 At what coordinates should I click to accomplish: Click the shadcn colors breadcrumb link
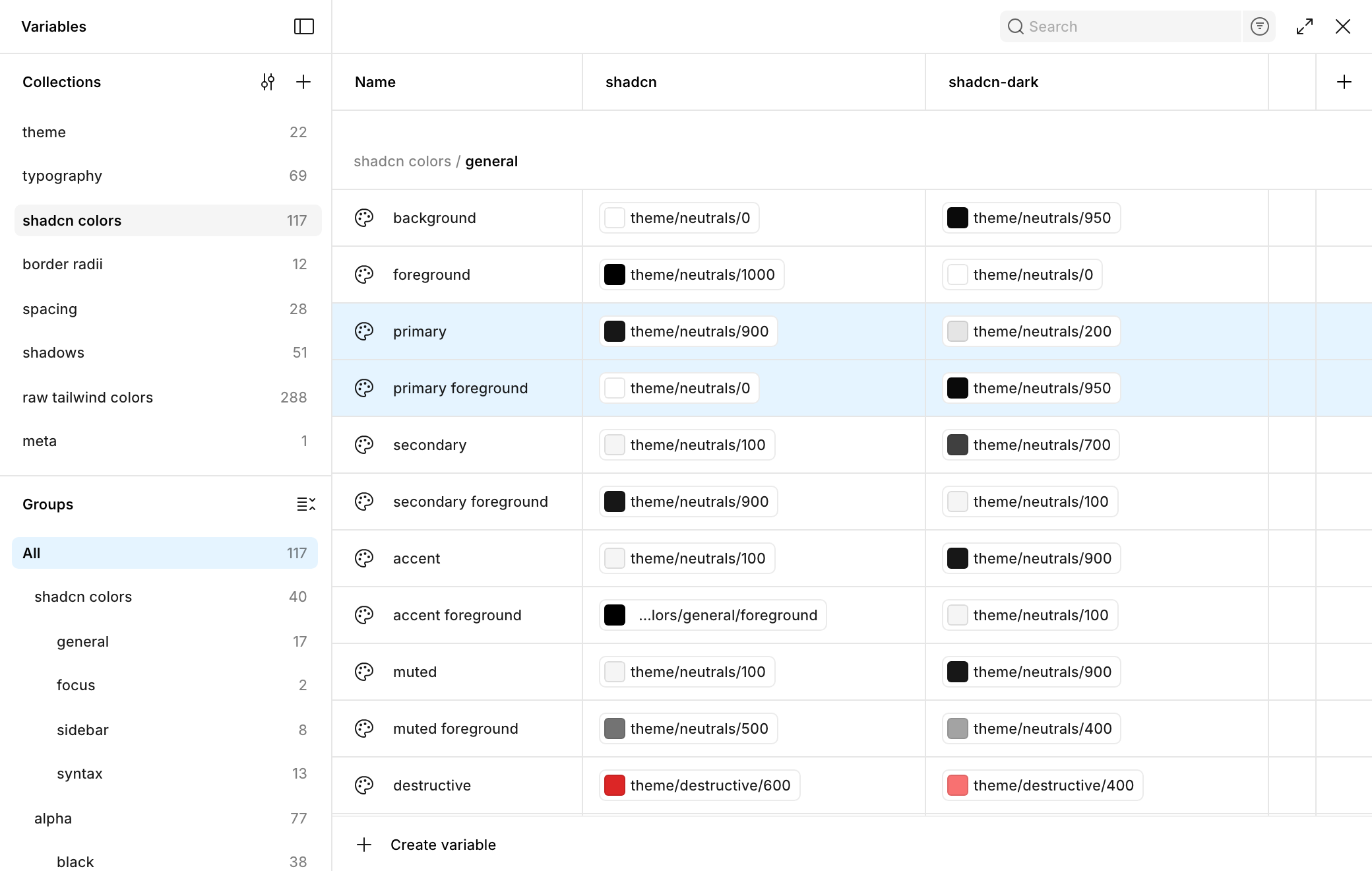[402, 161]
